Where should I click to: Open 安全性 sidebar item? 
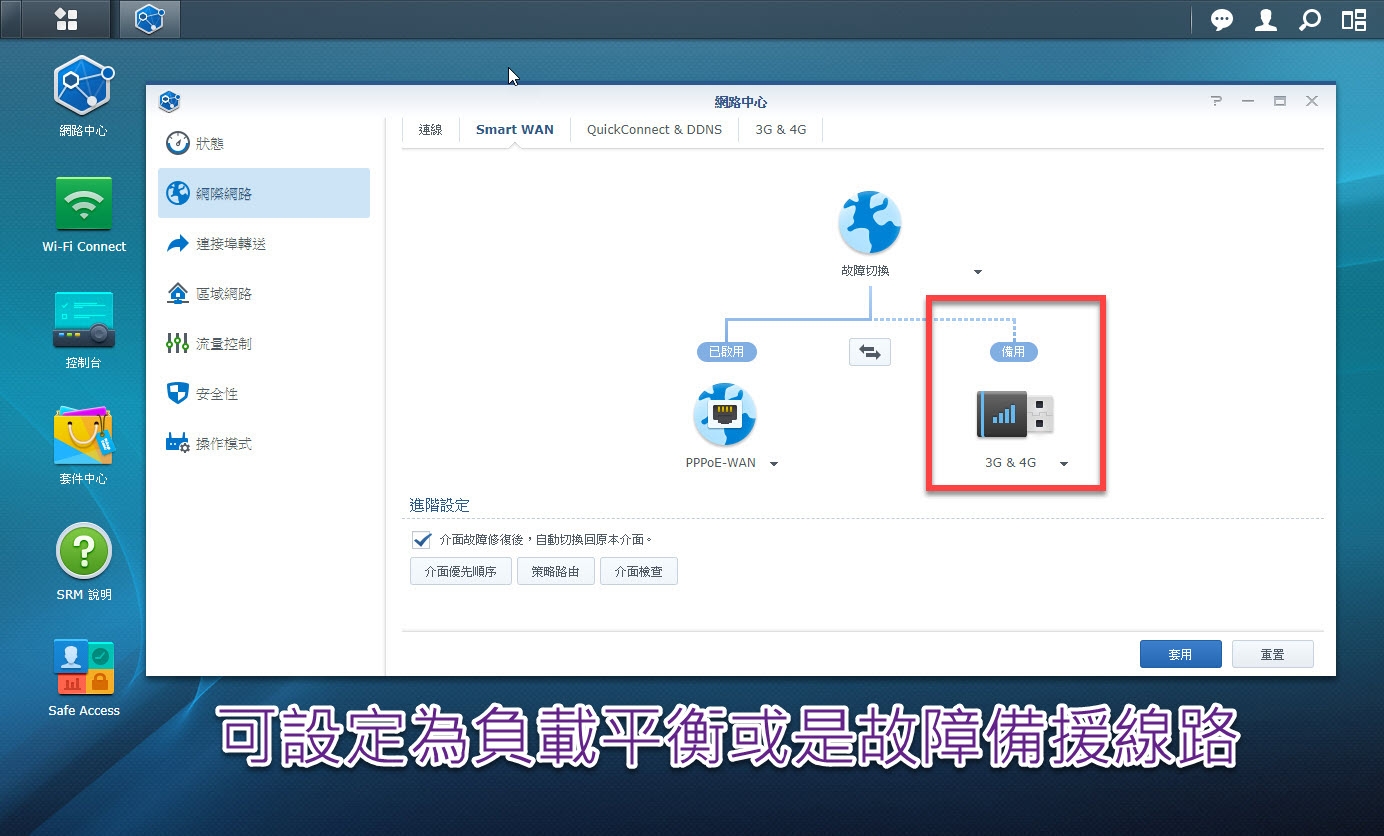click(x=264, y=393)
